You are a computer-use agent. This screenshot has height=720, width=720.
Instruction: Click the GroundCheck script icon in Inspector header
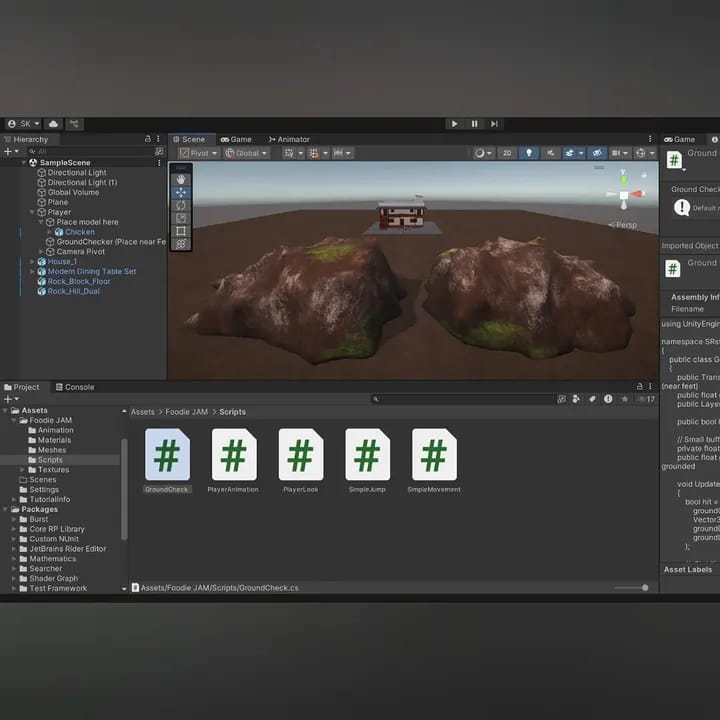(x=674, y=160)
